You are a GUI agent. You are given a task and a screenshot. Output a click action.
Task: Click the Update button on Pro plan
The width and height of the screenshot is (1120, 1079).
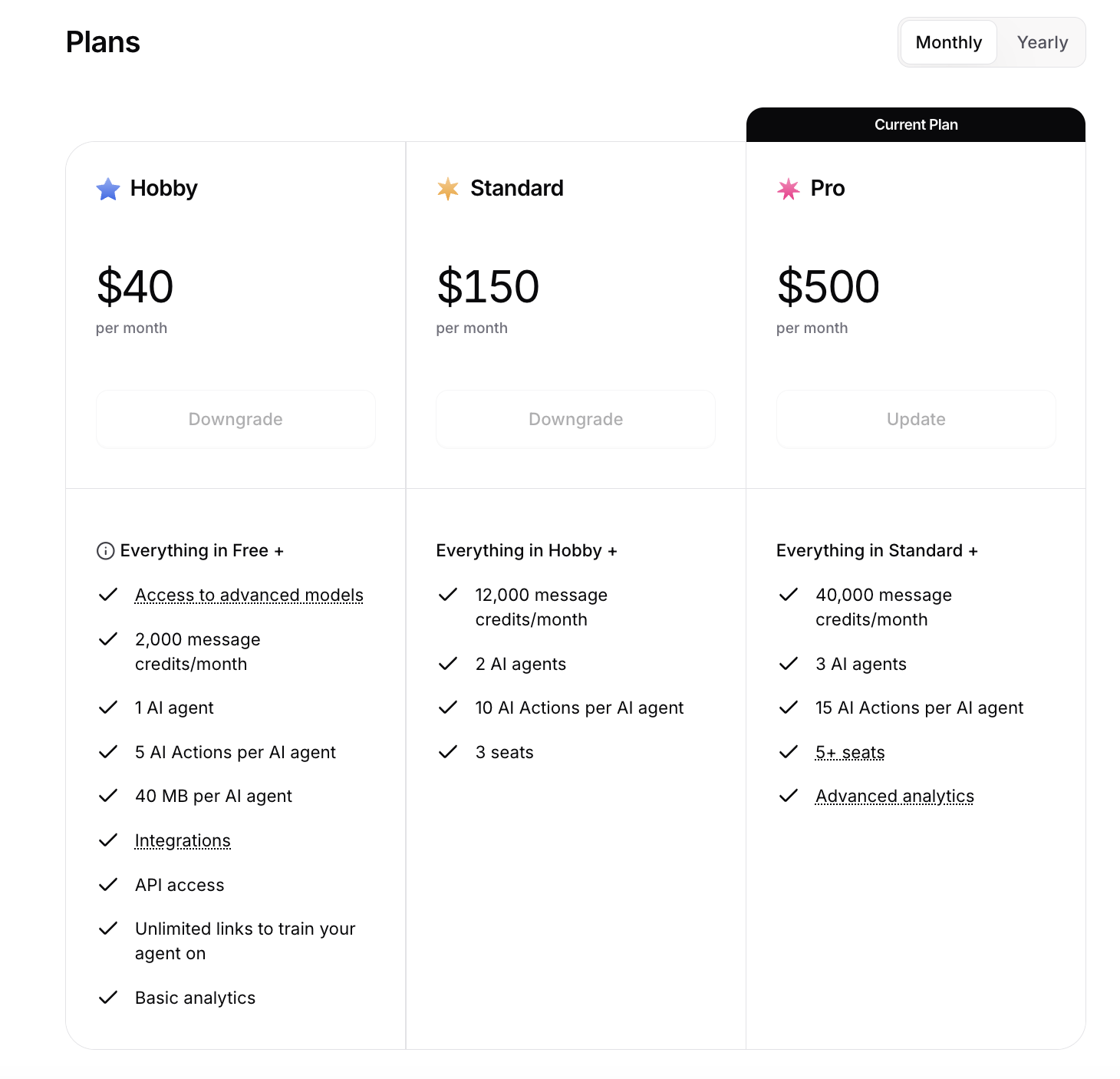tap(915, 419)
